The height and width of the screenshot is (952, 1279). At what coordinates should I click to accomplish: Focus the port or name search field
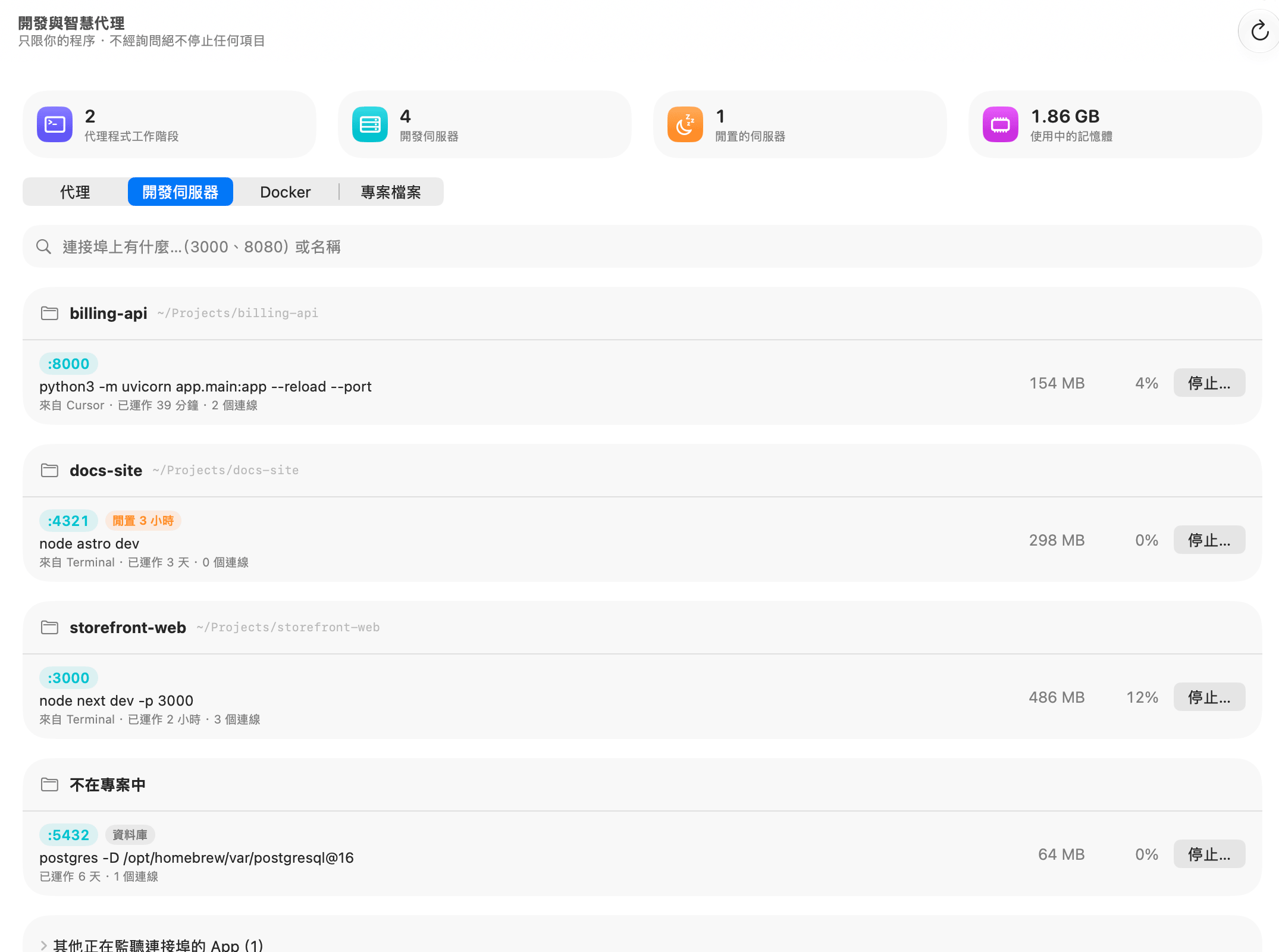[642, 246]
